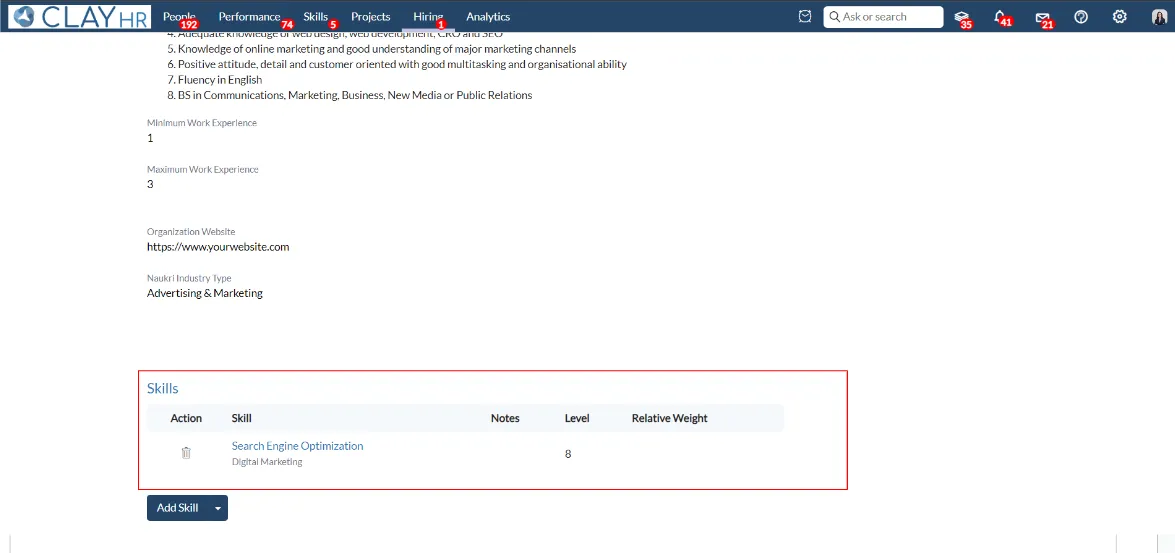Click the ClayHR logo
The height and width of the screenshot is (553, 1175).
coord(80,16)
